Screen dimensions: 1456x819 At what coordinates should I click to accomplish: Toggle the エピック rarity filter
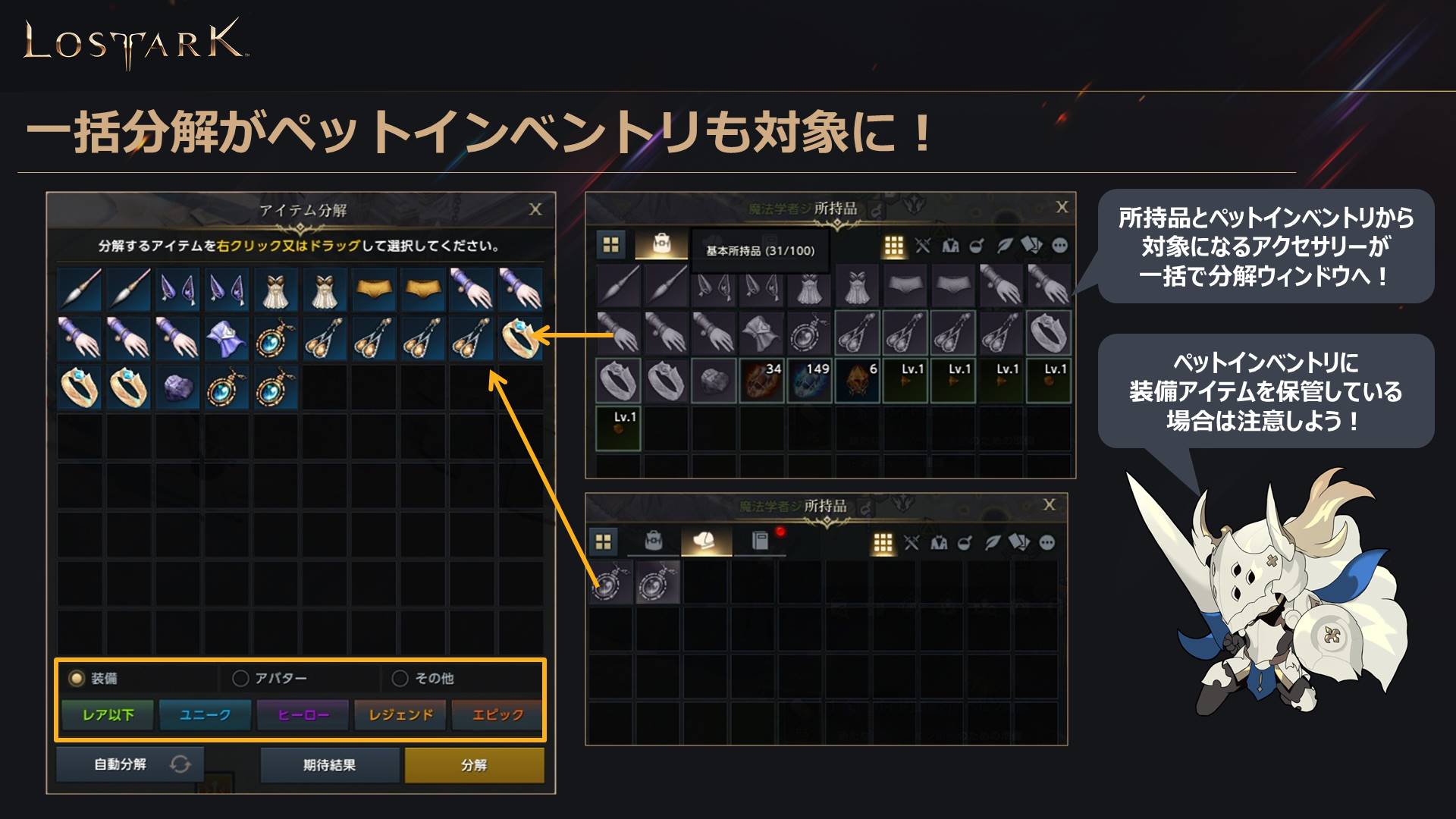(497, 714)
